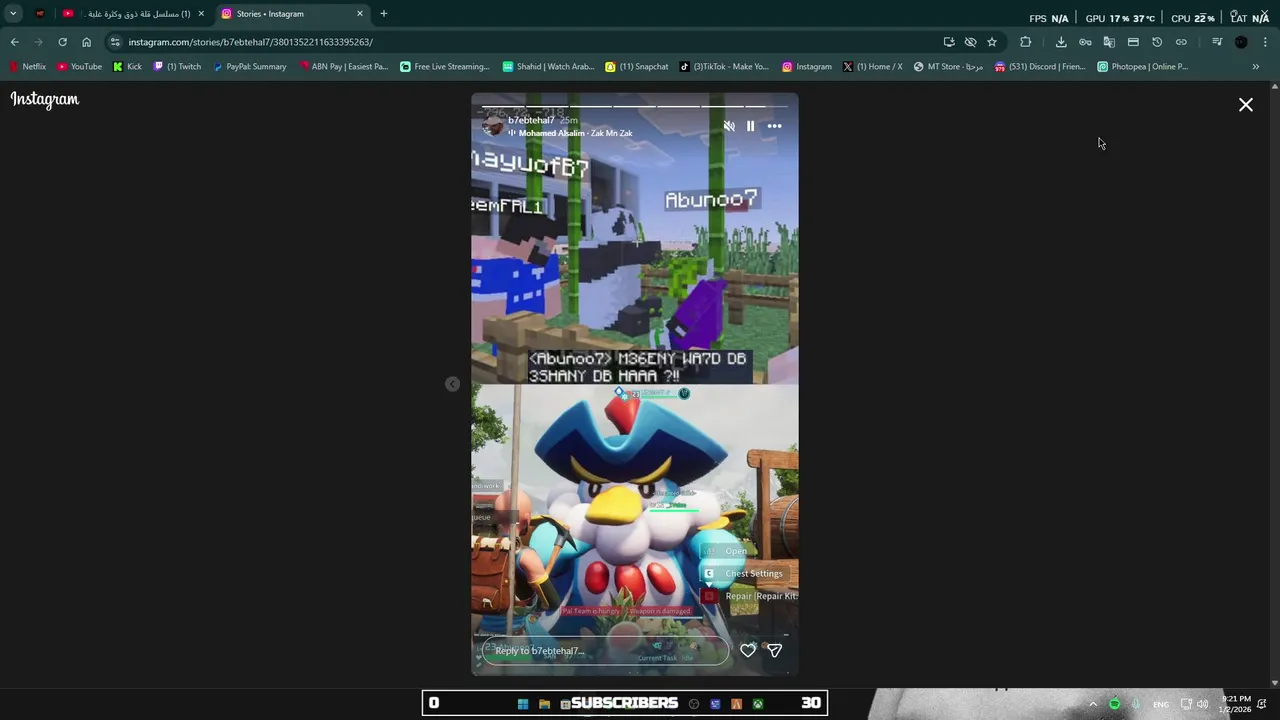Open the PayPal: Summary bookmark
The height and width of the screenshot is (720, 1280).
click(249, 67)
